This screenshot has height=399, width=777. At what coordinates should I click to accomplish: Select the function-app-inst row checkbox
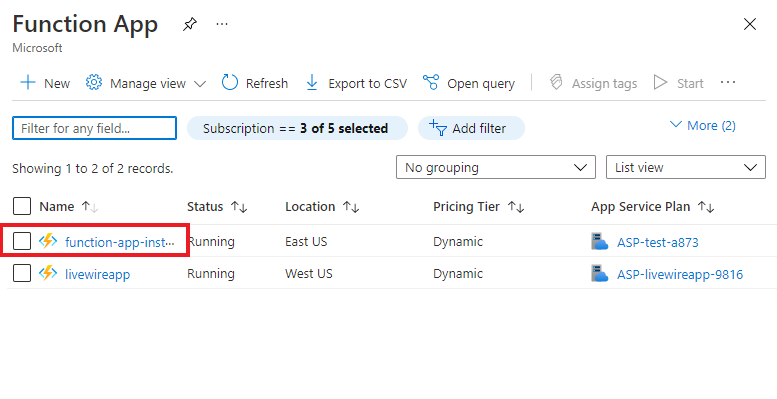pos(22,241)
